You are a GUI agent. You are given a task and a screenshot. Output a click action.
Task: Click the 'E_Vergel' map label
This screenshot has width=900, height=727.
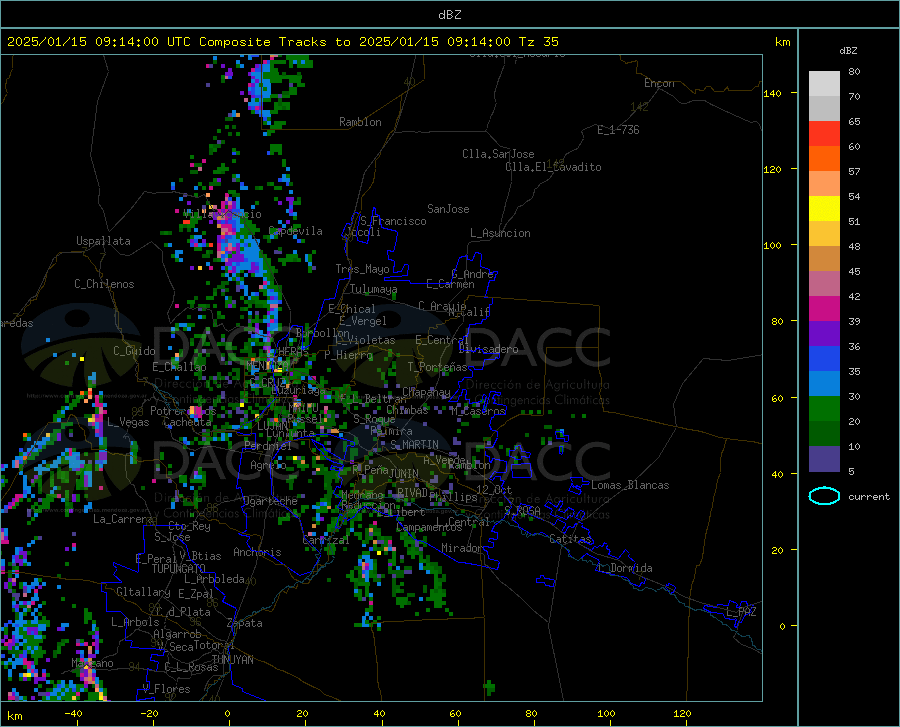[363, 321]
